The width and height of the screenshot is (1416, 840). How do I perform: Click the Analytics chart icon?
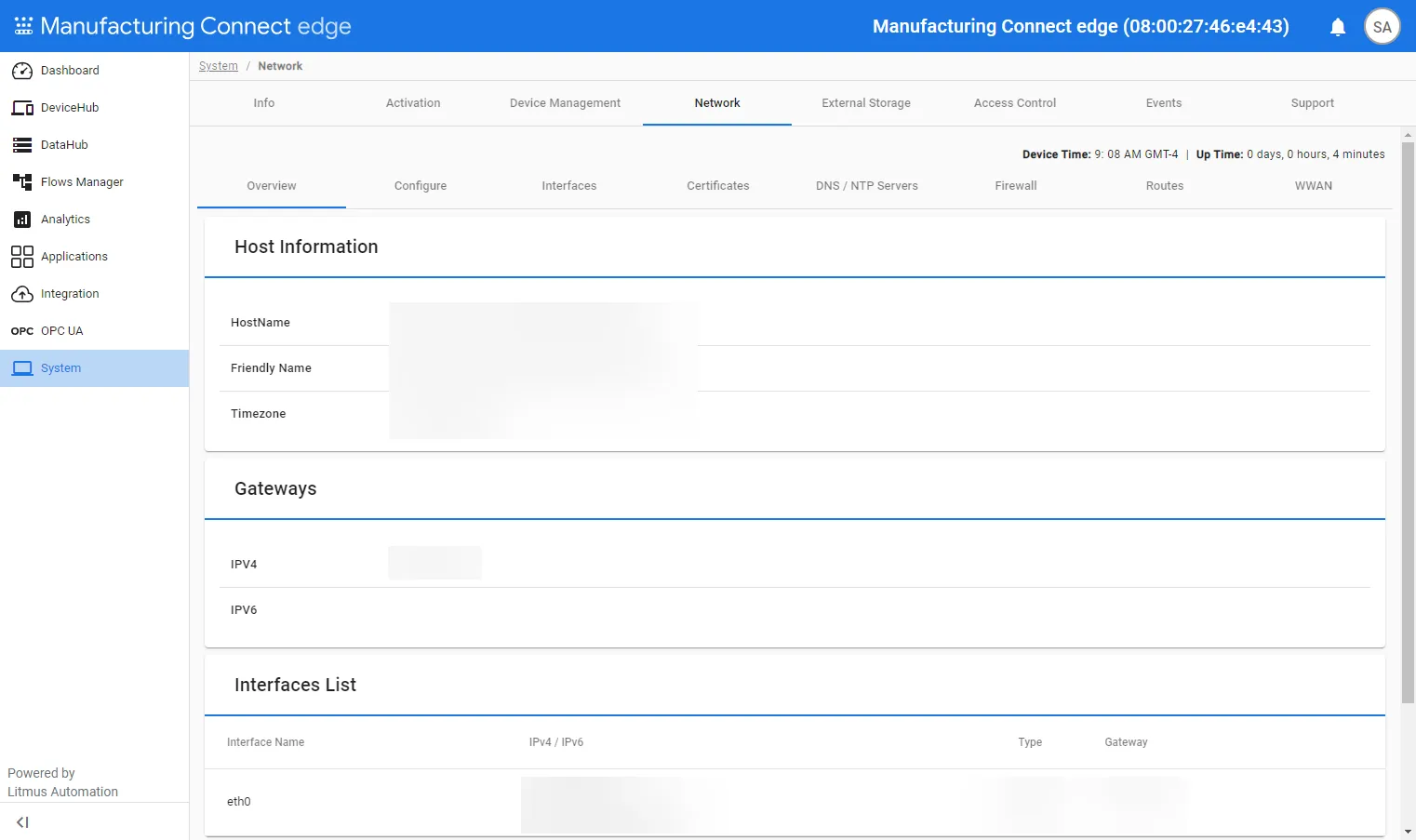22,220
